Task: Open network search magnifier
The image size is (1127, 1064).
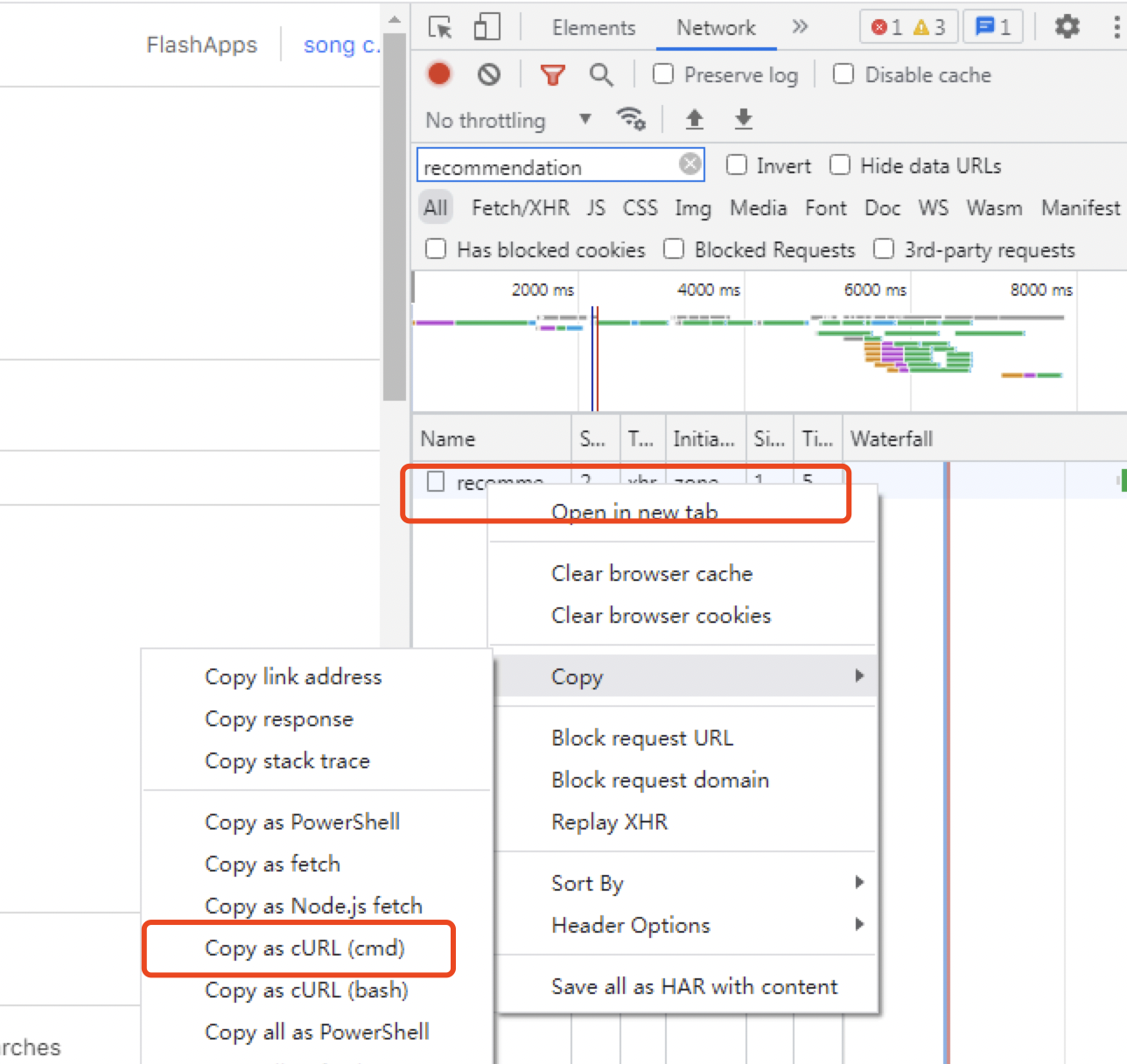Action: (601, 75)
